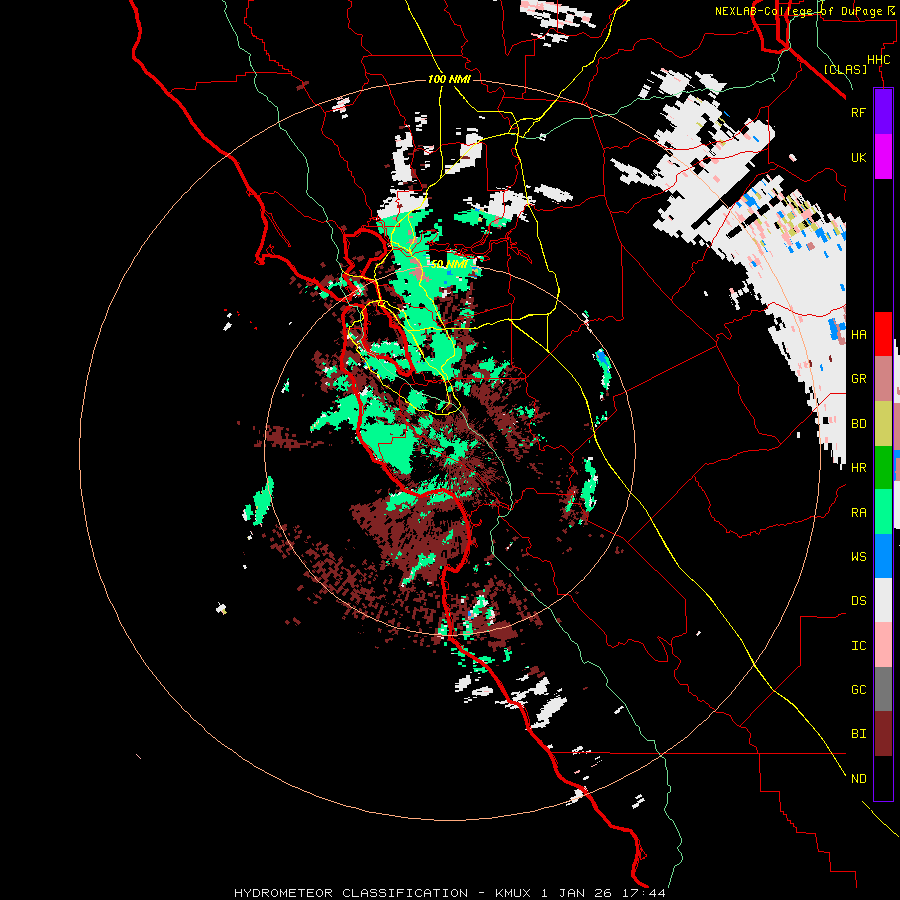
Task: Select the gray GC legend swatch
Action: click(x=883, y=689)
